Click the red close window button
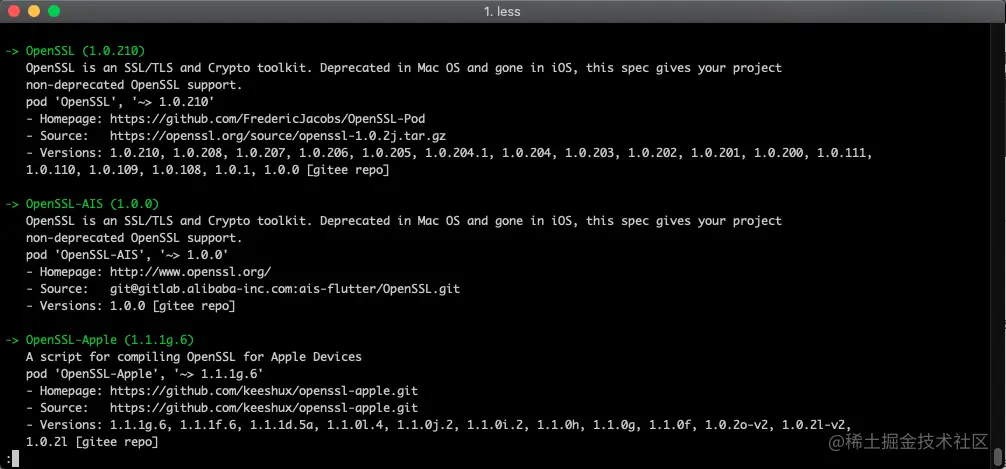This screenshot has width=1006, height=469. [13, 11]
